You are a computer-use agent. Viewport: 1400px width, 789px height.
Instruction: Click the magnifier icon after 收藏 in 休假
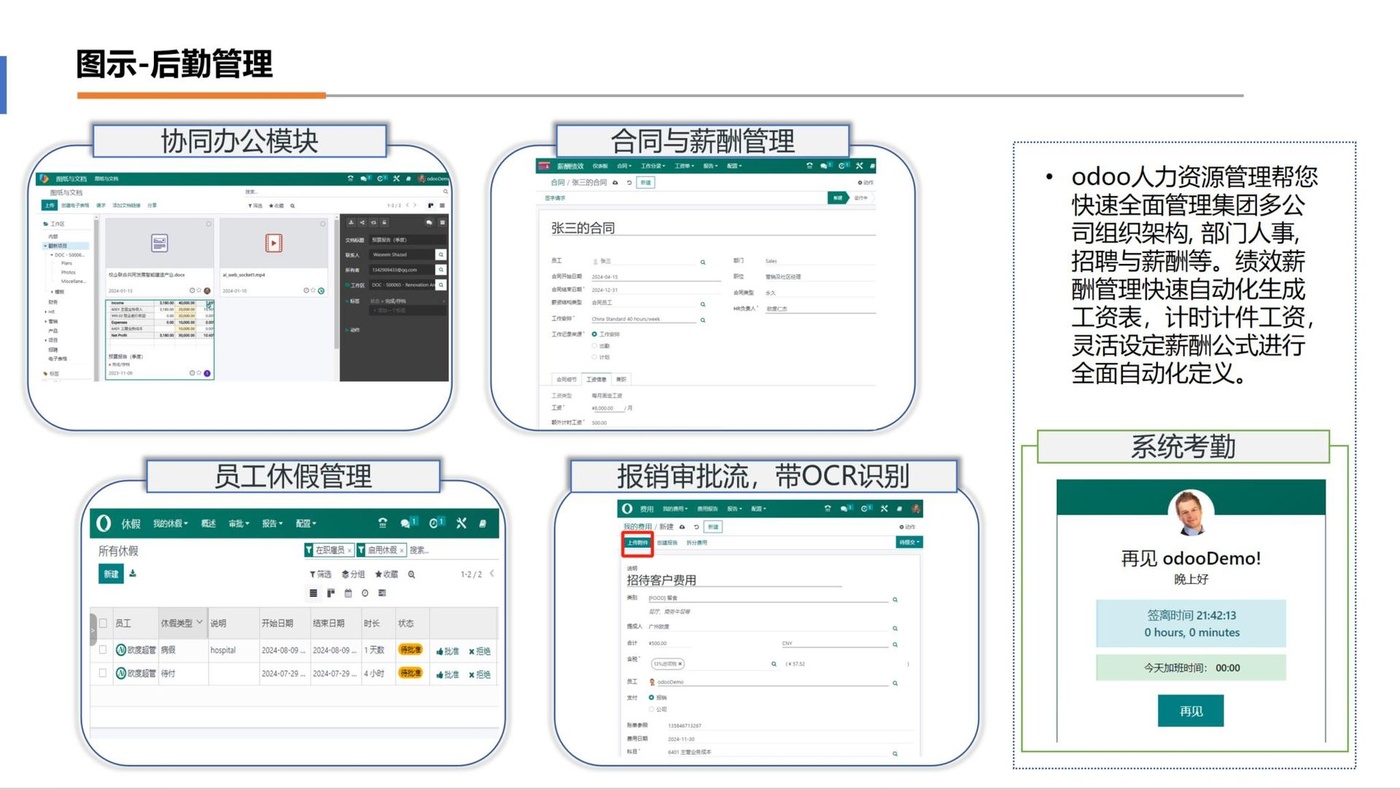click(x=411, y=575)
